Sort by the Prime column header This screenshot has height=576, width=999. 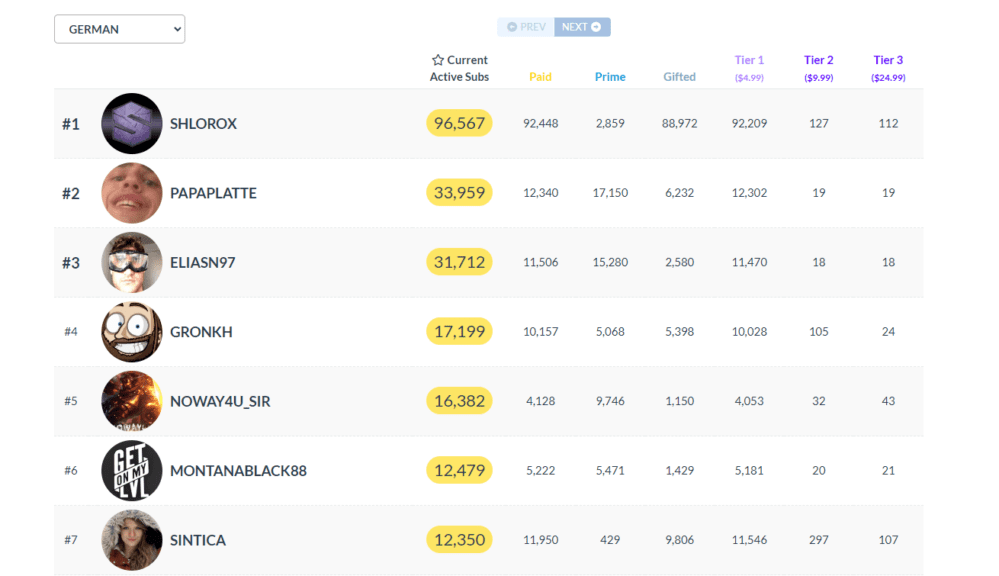pos(610,77)
